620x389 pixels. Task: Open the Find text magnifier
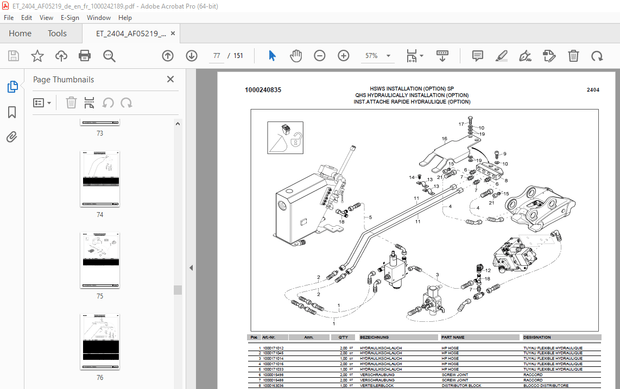[x=109, y=56]
